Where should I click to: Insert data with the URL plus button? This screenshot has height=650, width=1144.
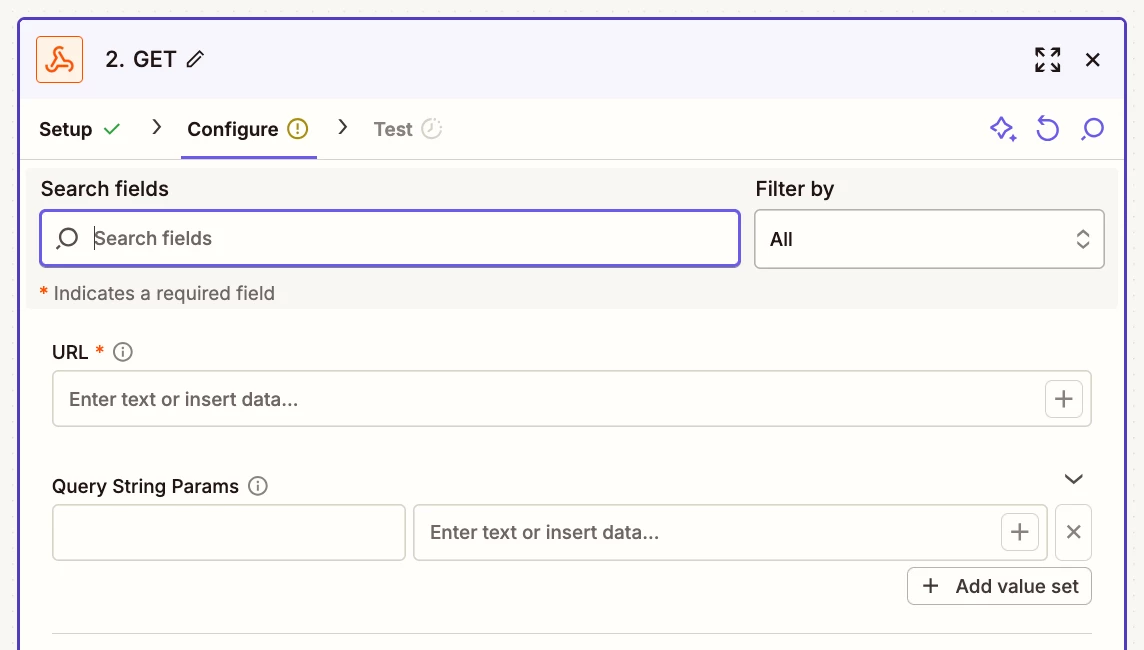[x=1063, y=399]
